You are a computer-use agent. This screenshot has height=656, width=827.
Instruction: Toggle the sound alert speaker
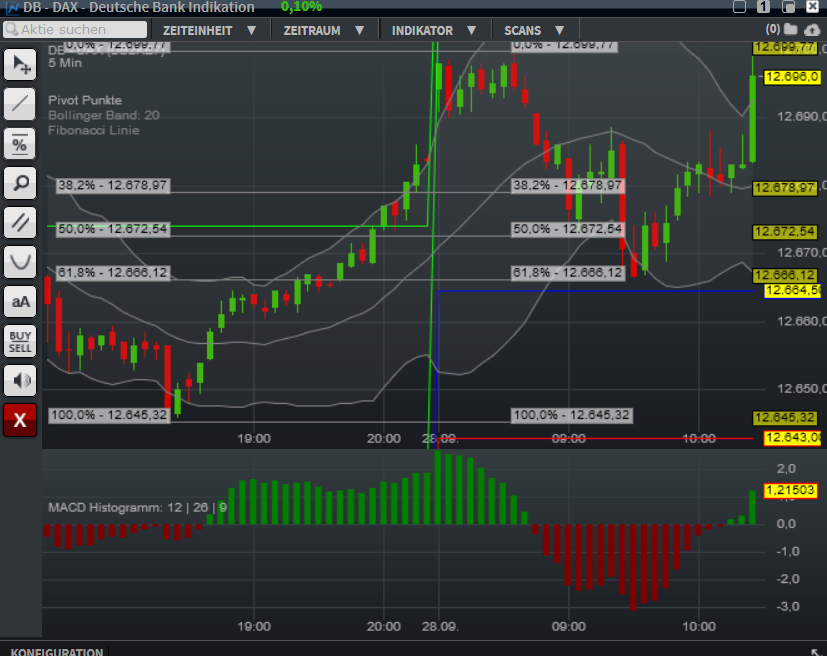pyautogui.click(x=20, y=380)
